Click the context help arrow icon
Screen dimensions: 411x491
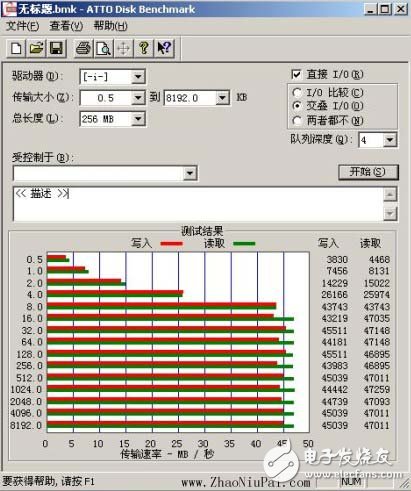[x=164, y=48]
